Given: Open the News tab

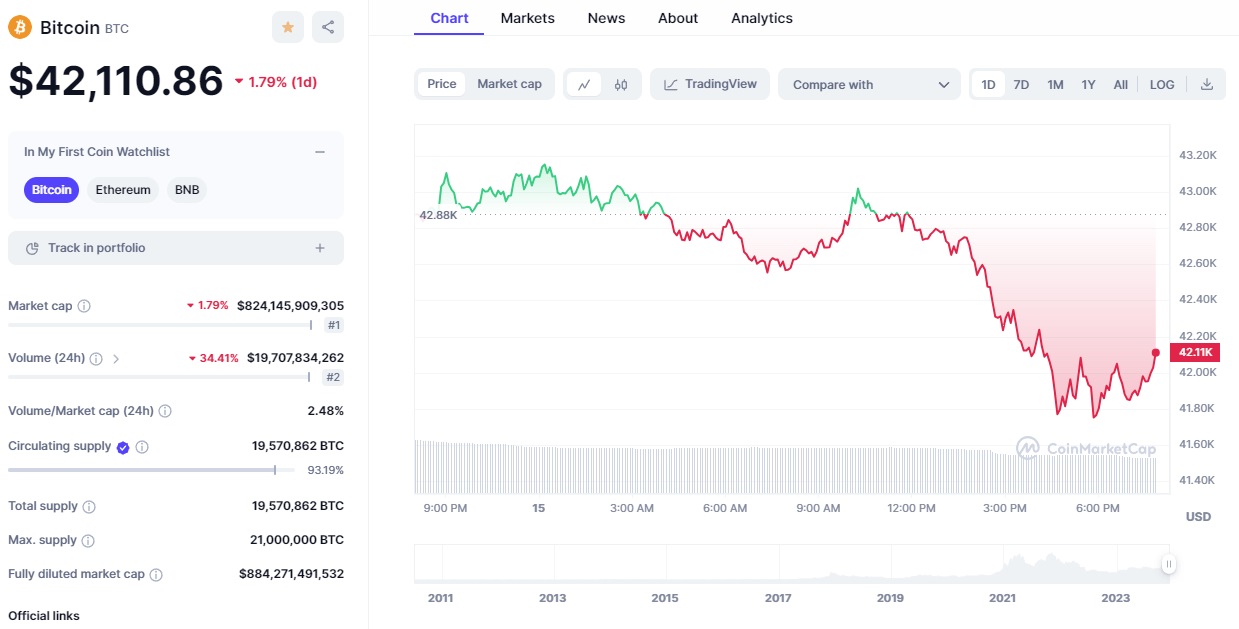Looking at the screenshot, I should (x=606, y=18).
